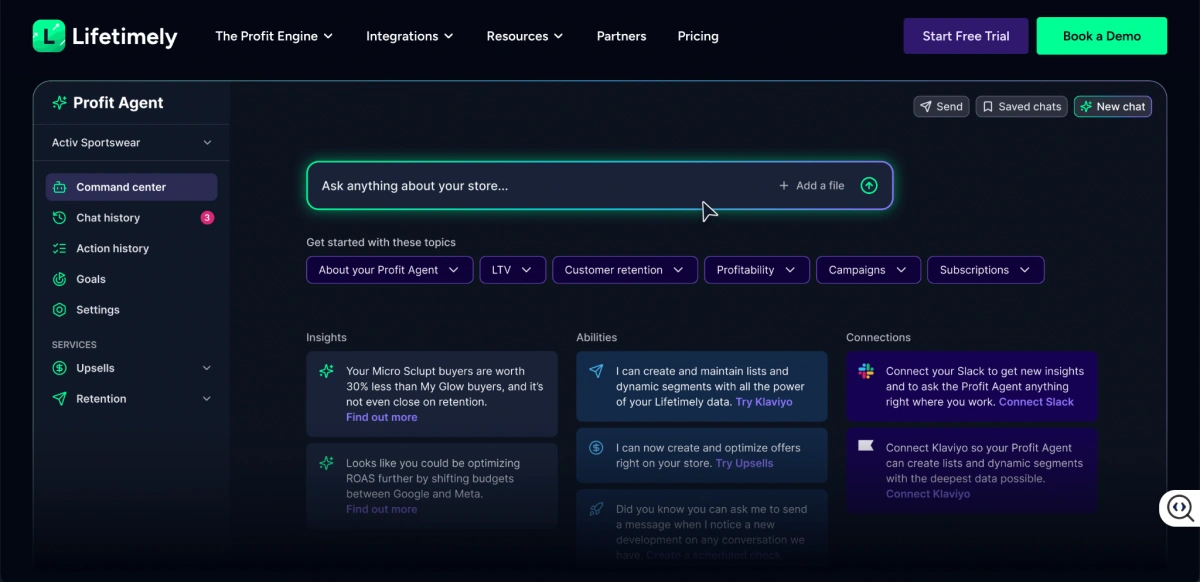Open the Resources nav menu
The height and width of the screenshot is (582, 1200).
point(525,36)
